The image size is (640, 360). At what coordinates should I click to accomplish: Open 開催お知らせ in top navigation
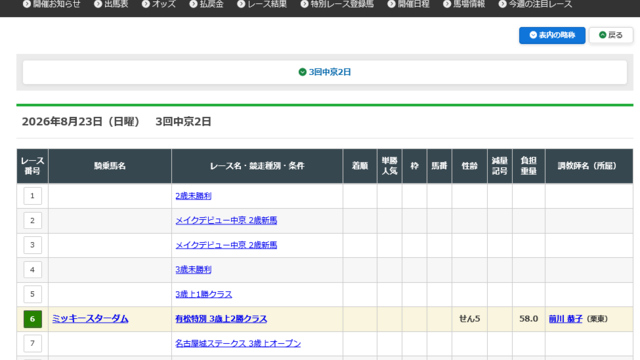(x=51, y=4)
